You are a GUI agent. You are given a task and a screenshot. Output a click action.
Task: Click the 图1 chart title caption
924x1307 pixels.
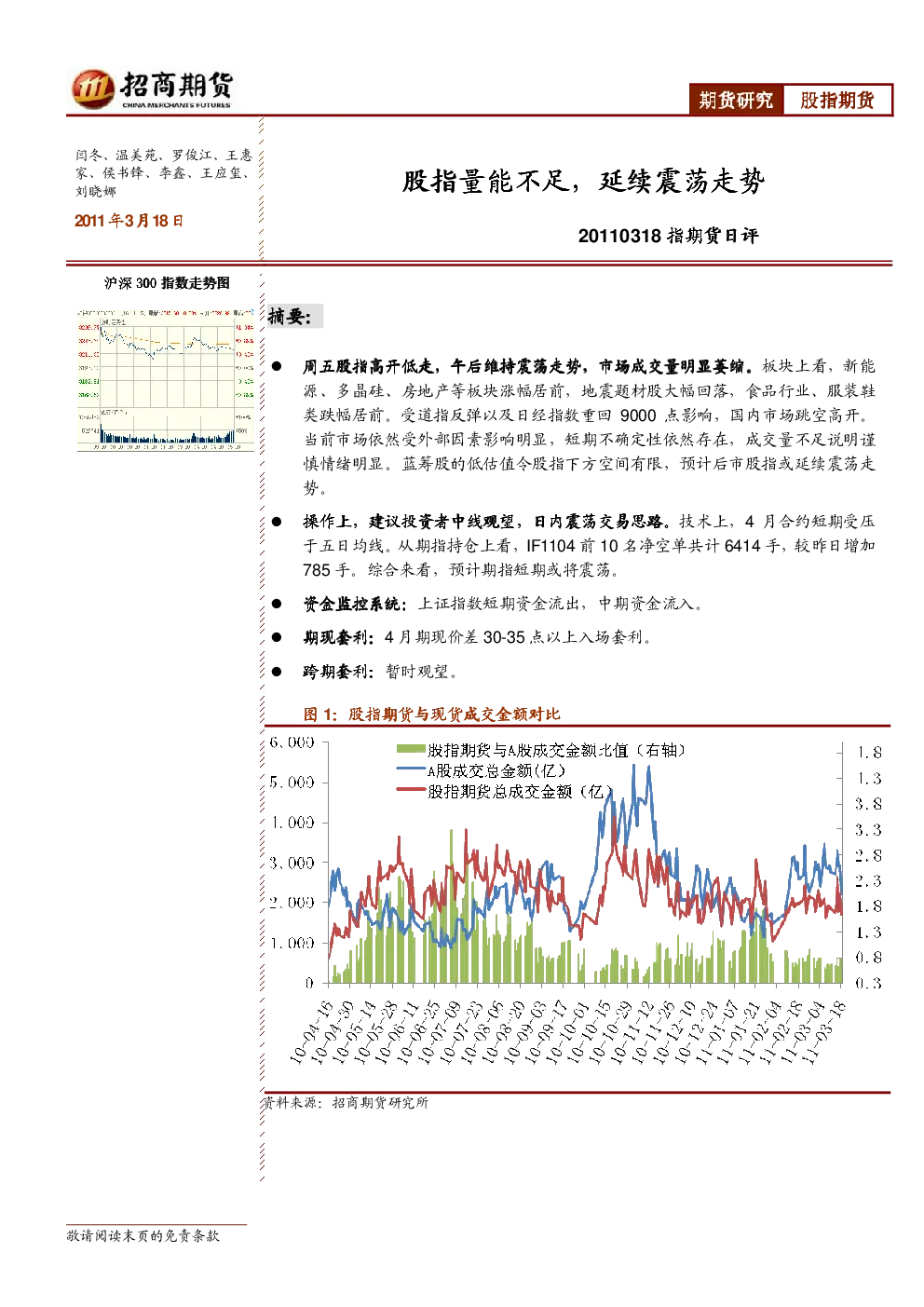coord(431,715)
